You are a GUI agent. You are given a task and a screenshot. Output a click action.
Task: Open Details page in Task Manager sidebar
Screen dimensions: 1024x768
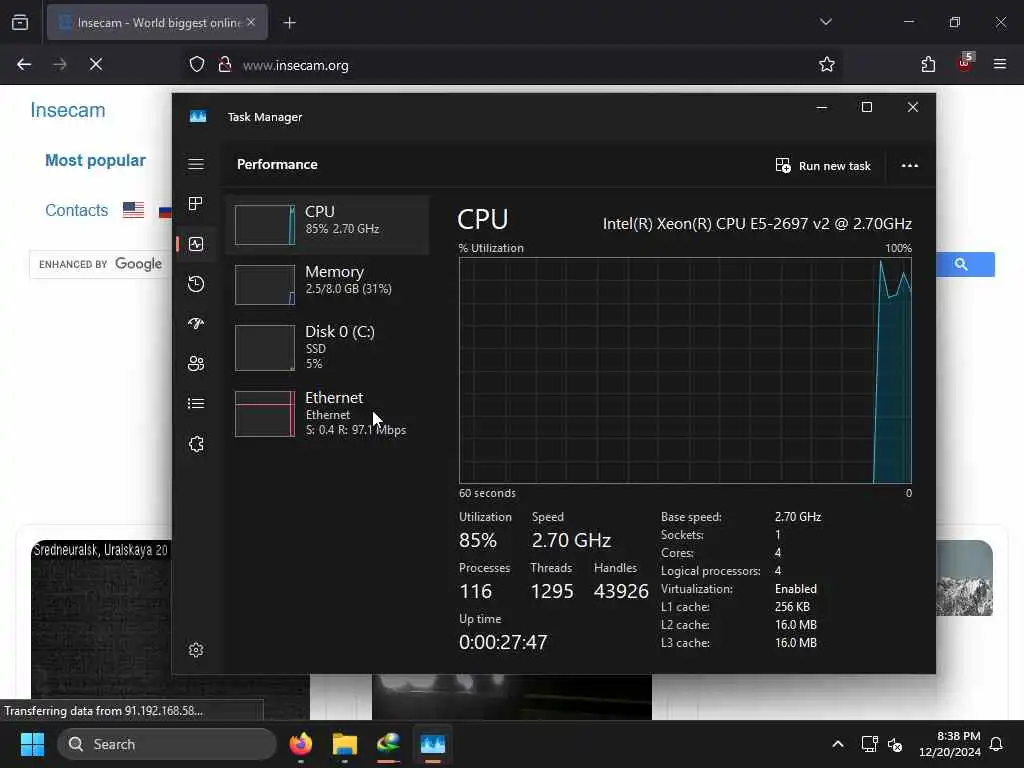(x=196, y=404)
